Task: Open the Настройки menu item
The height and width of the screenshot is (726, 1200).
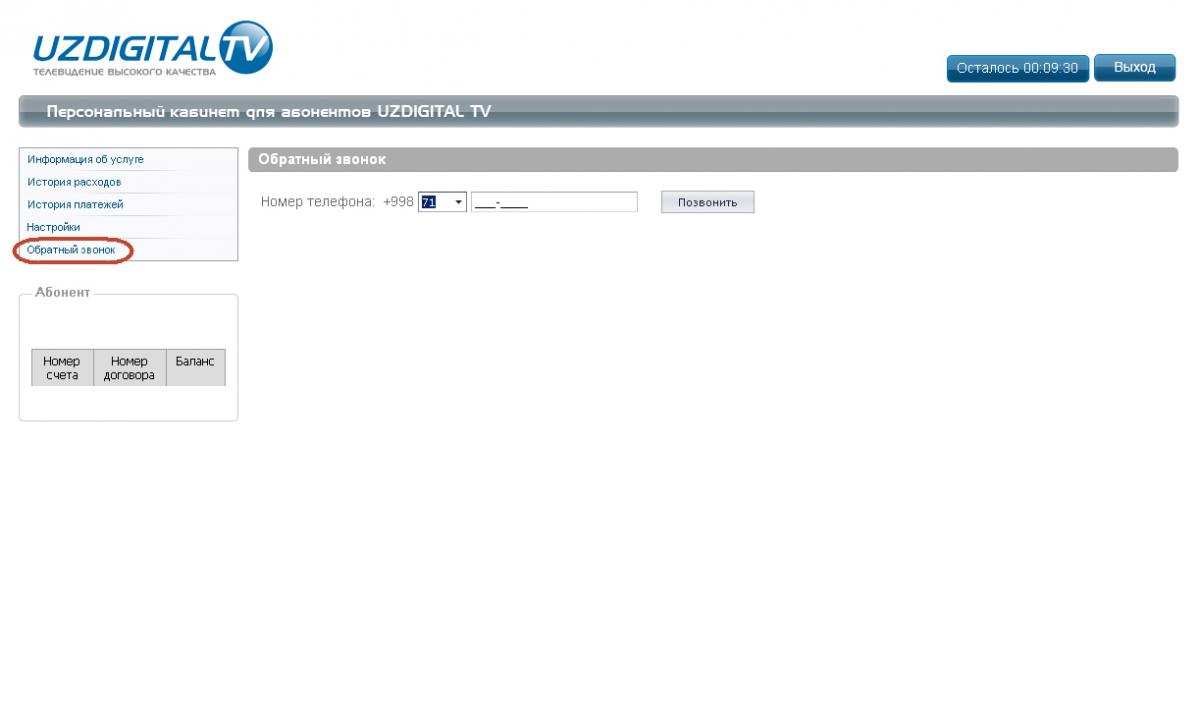Action: pyautogui.click(x=53, y=227)
